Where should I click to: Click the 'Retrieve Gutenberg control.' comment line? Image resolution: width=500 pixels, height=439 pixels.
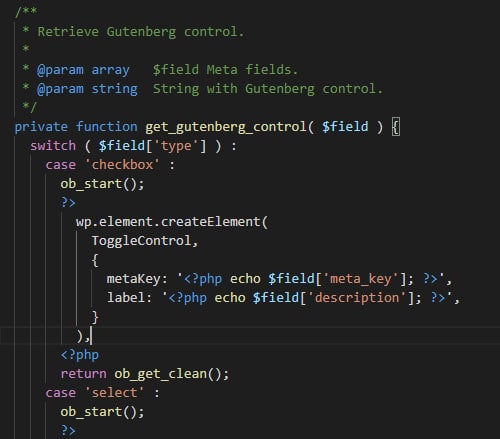click(140, 32)
